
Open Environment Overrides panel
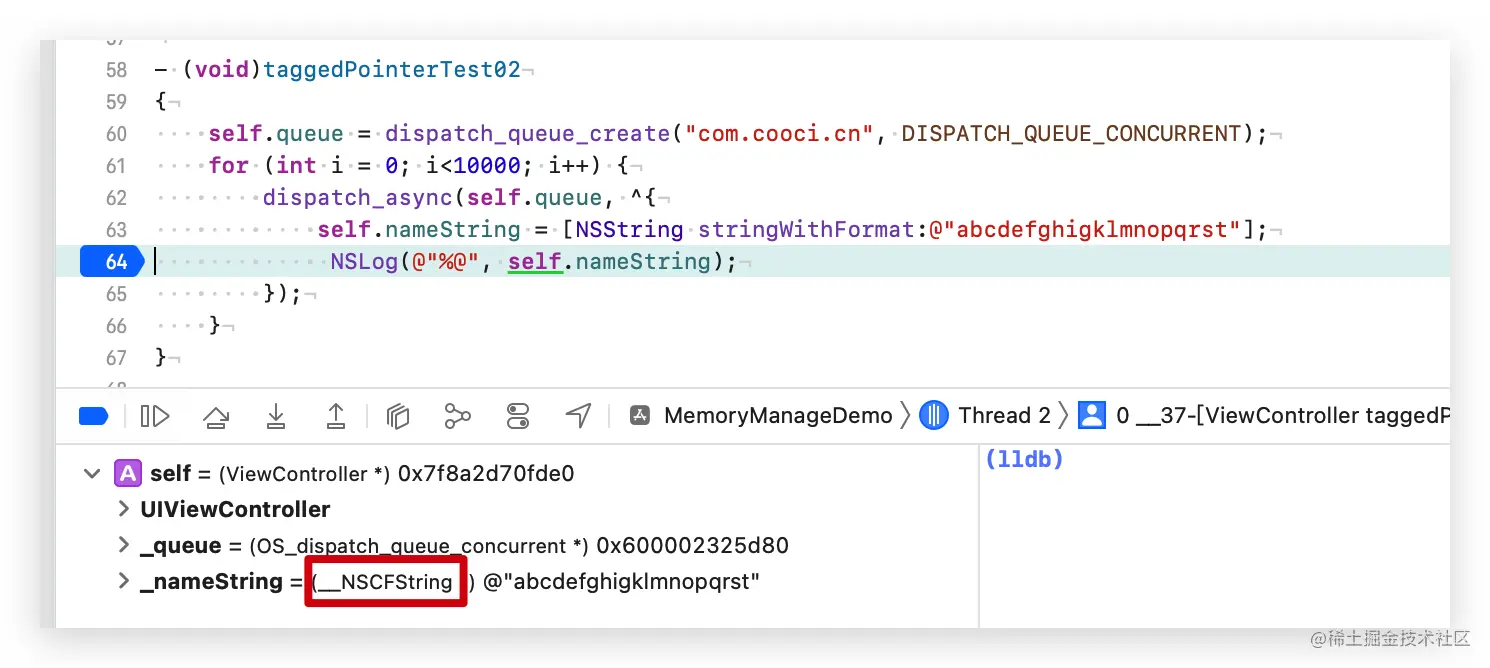tap(518, 415)
